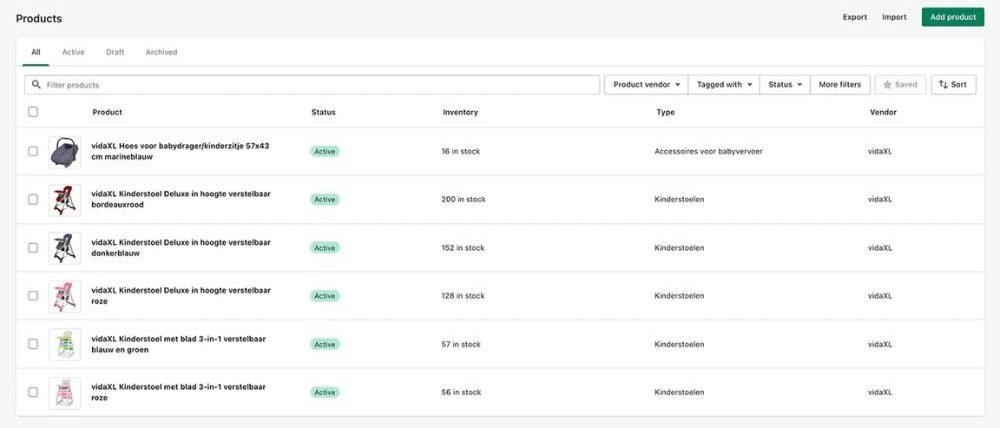Click the Saved button
The image size is (1000, 428).
900,84
